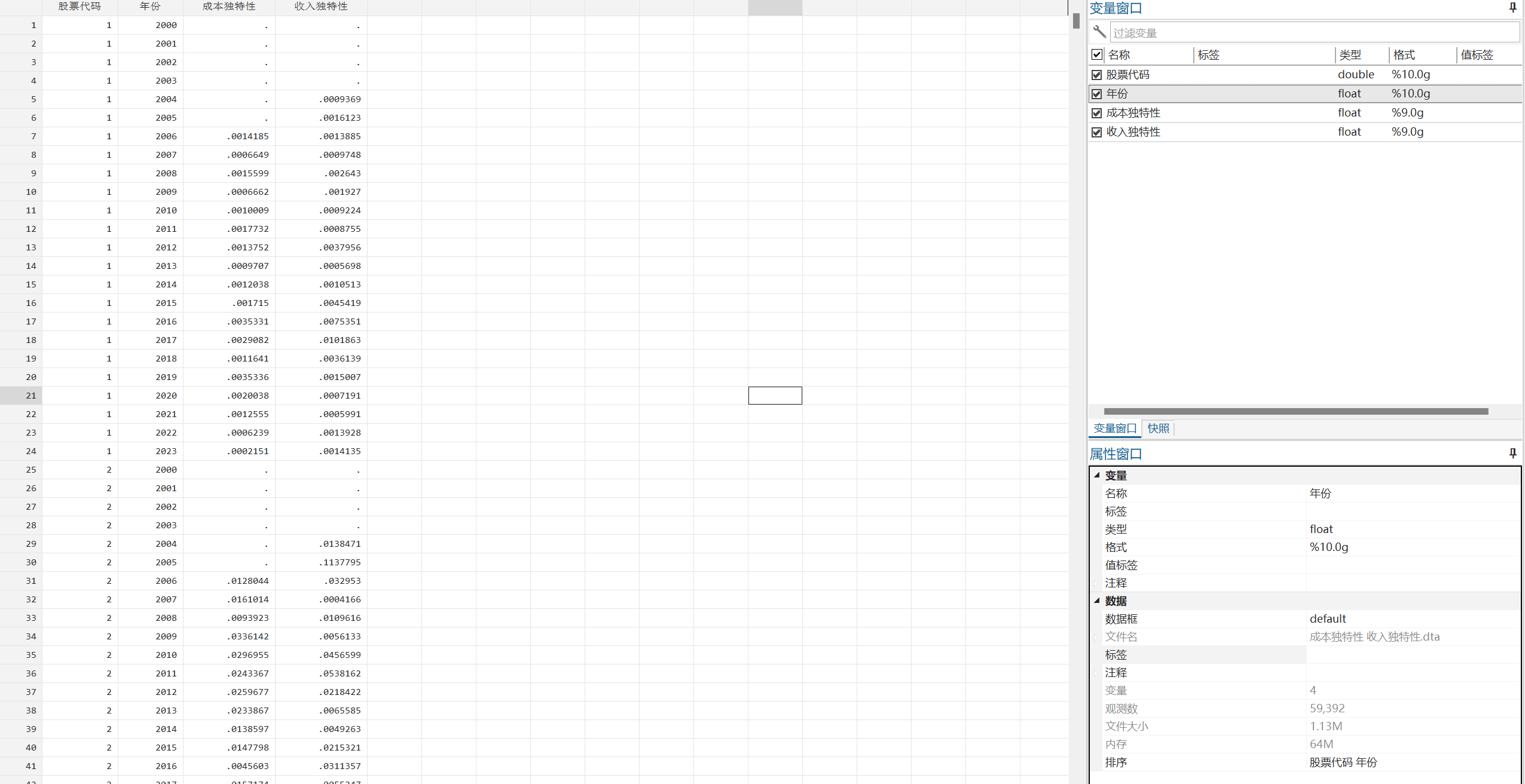Click the 格式 value %10.0g in properties

pos(1329,547)
